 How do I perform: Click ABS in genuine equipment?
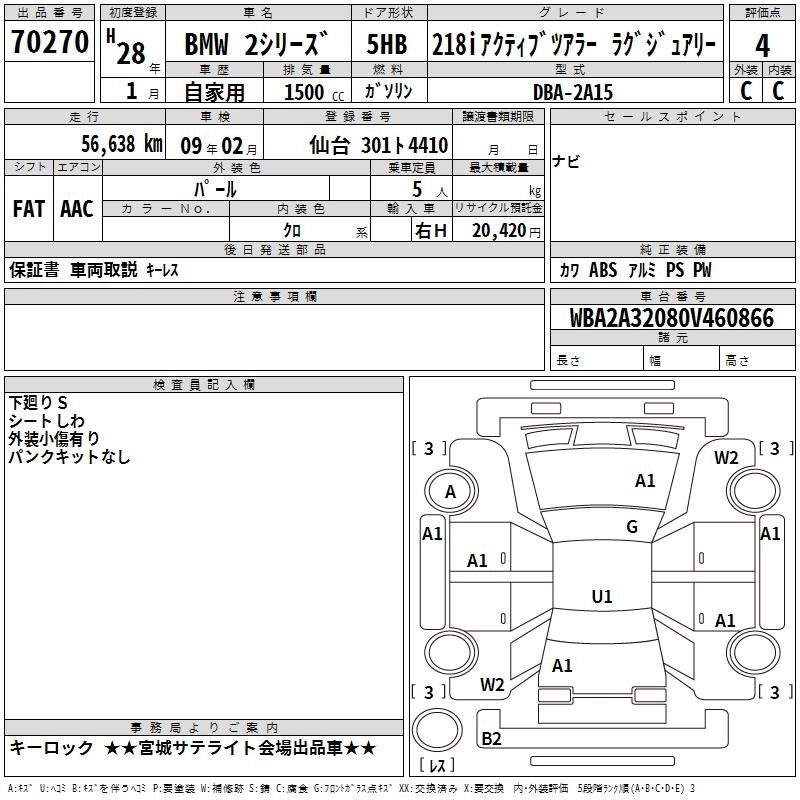(603, 269)
